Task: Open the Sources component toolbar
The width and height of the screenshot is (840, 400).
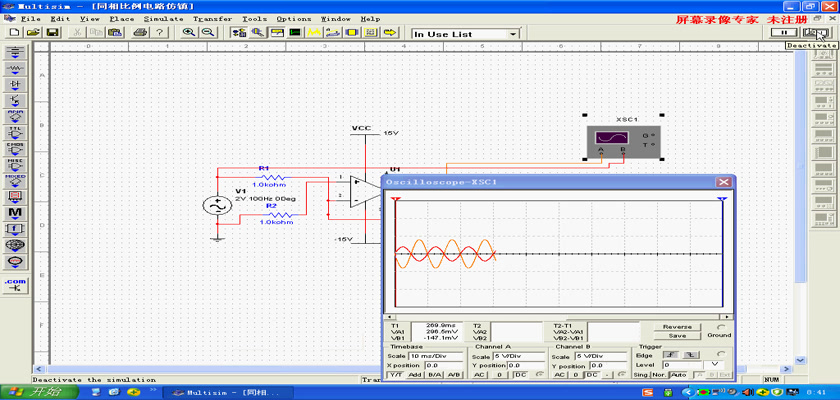Action: [x=16, y=52]
